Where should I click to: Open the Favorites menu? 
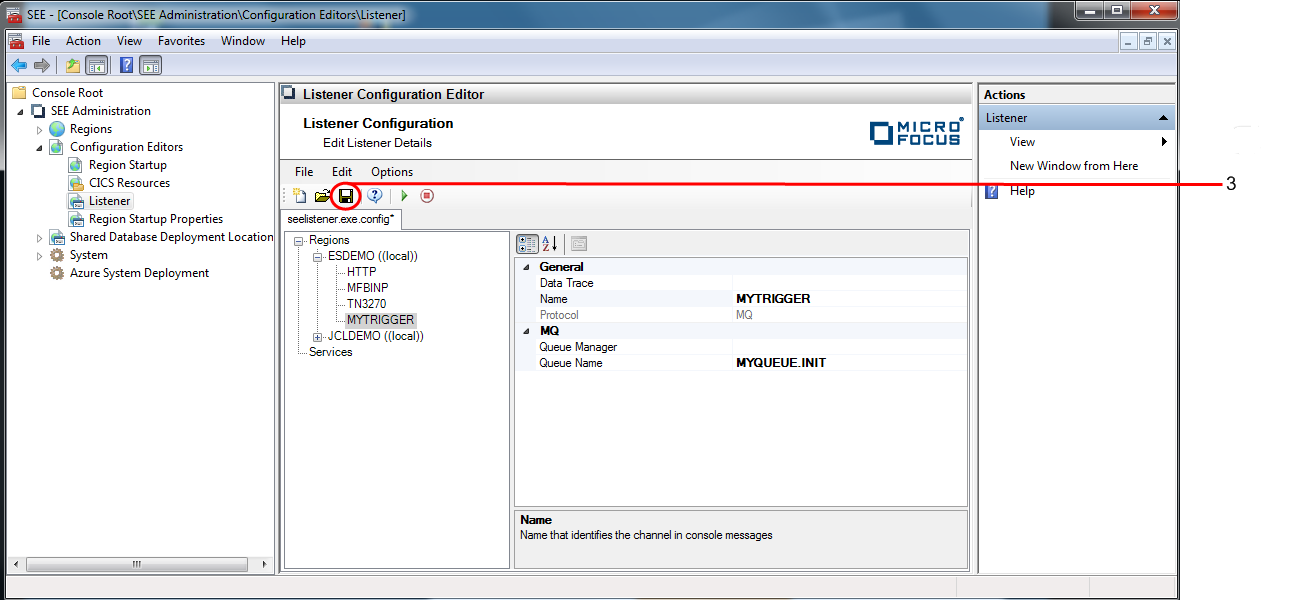(x=181, y=41)
